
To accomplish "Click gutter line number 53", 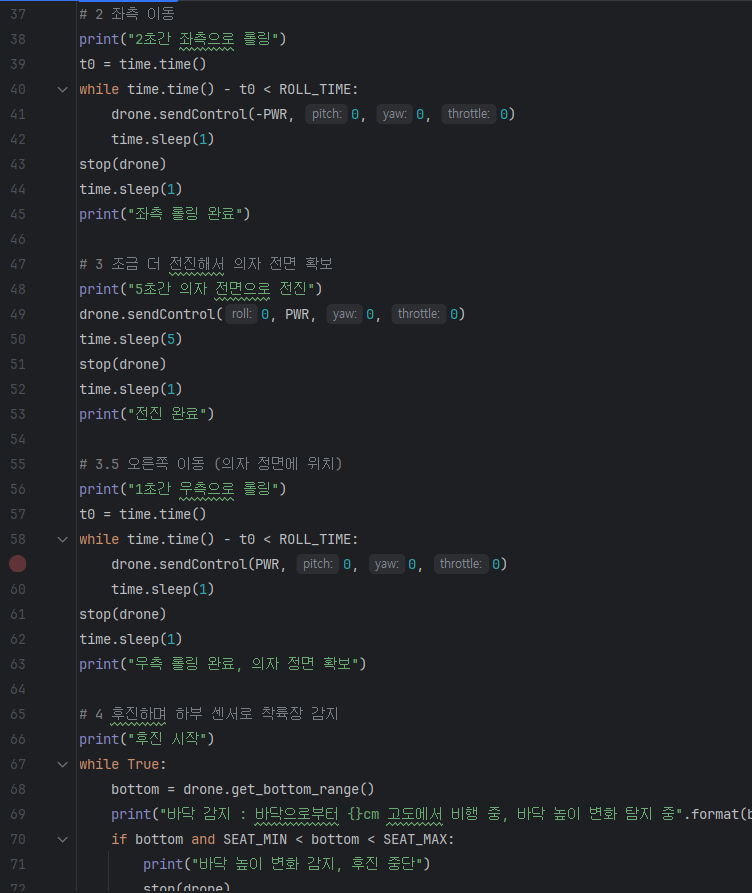I will [x=18, y=414].
